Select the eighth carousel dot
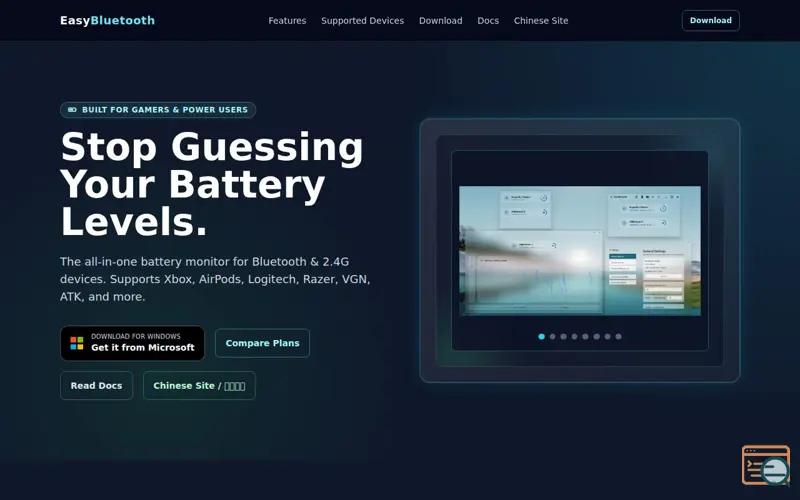800x500 pixels. point(618,336)
